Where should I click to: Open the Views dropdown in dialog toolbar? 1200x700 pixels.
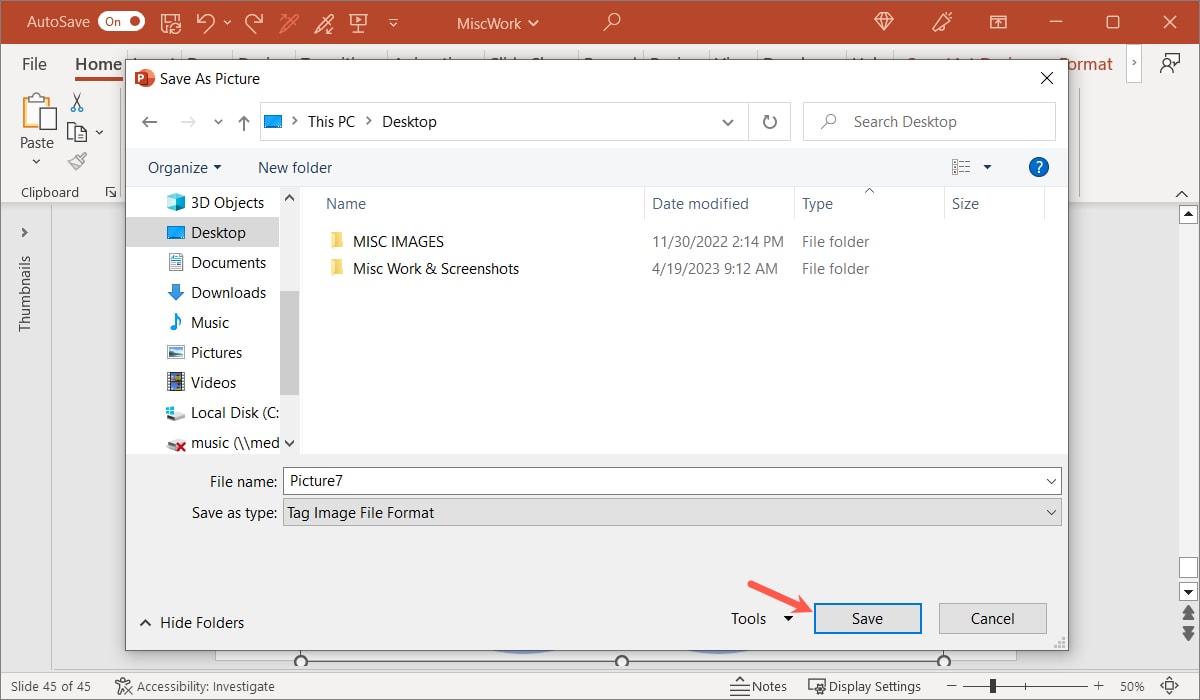tap(972, 167)
